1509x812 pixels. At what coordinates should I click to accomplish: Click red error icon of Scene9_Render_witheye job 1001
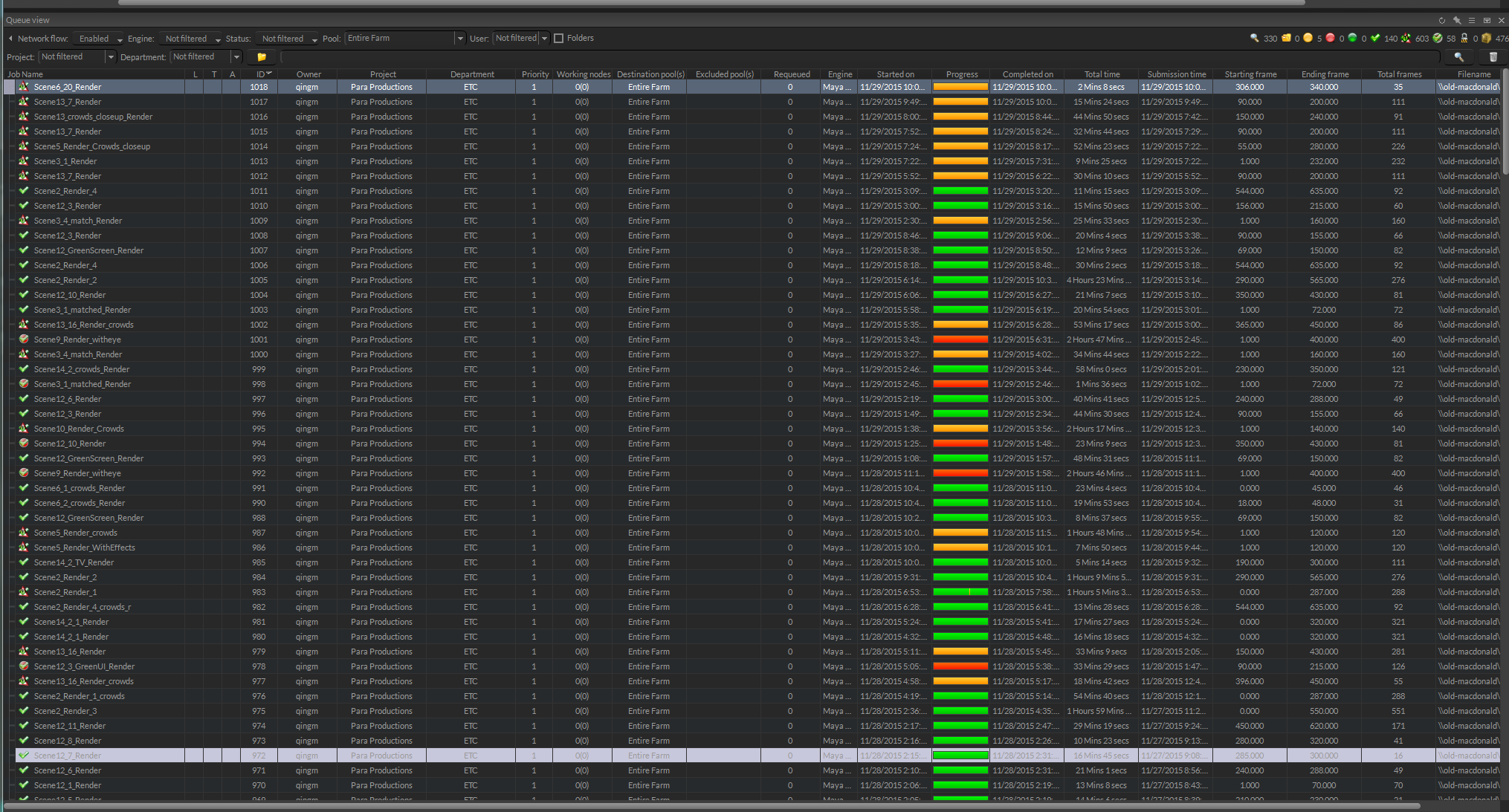[24, 340]
